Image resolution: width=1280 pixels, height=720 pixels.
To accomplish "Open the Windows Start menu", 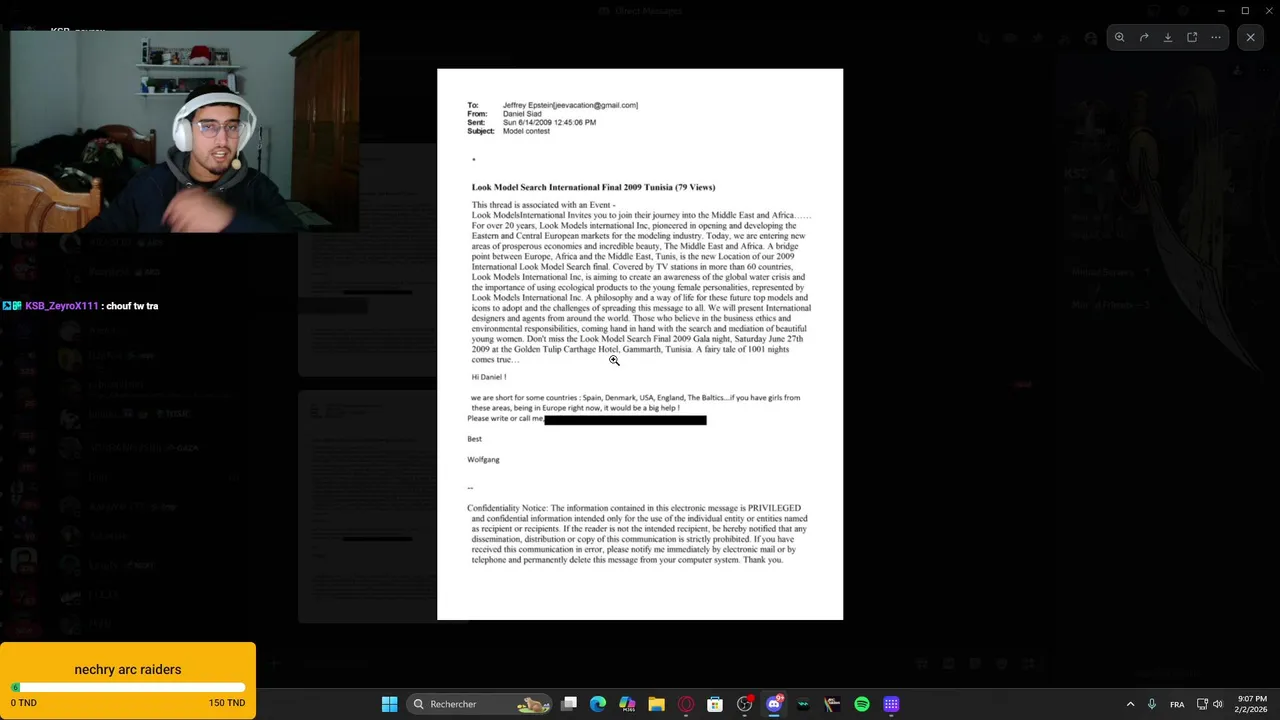I will point(390,704).
